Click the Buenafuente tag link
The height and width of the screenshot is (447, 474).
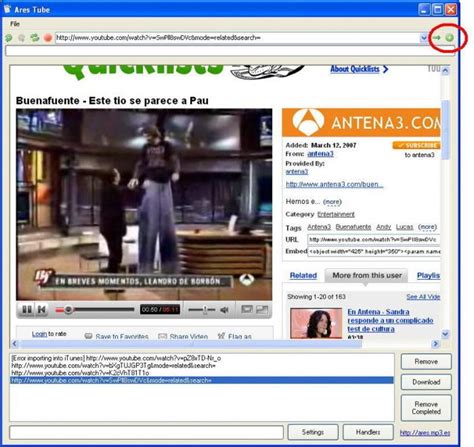(x=353, y=227)
